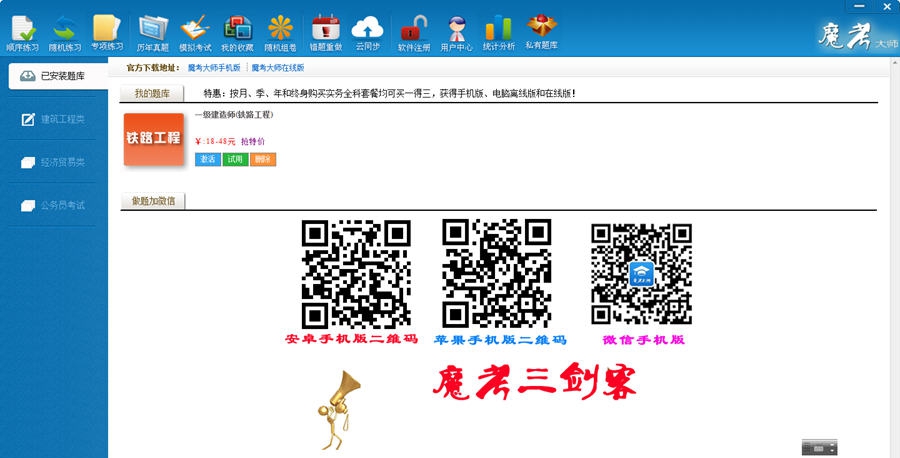Click the 特惠 promotion notice text
Viewport: 900px width, 458px height.
(390, 94)
